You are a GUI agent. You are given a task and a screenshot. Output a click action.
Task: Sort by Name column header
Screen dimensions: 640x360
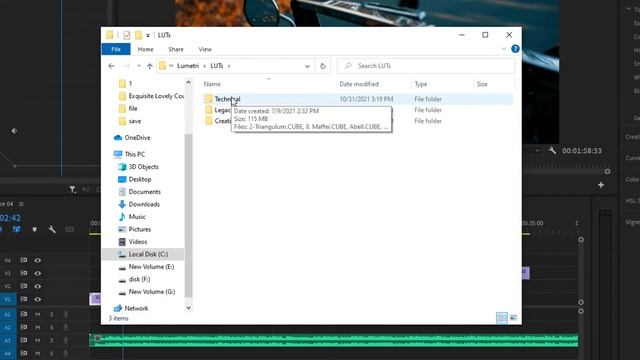(212, 84)
